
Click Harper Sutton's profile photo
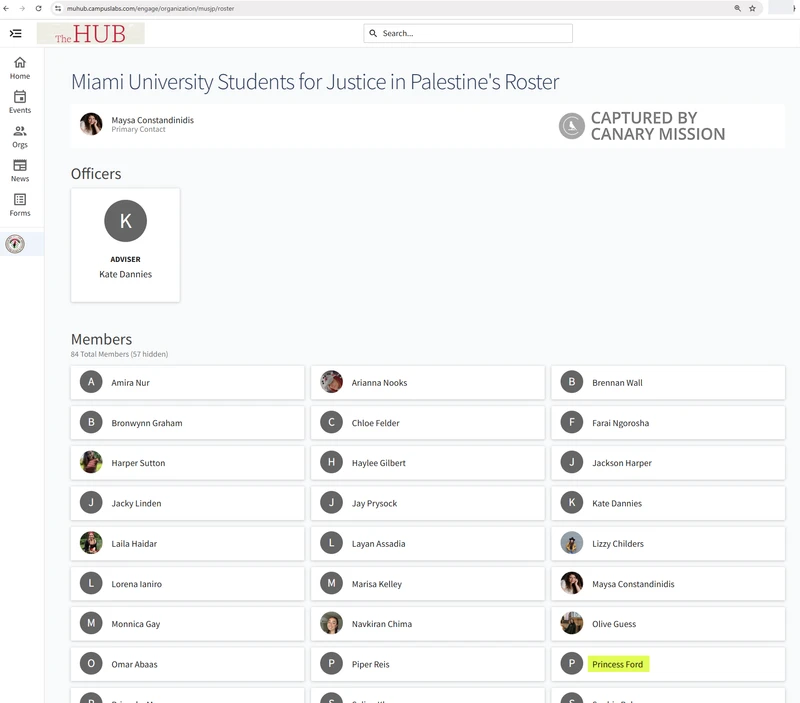click(x=91, y=462)
